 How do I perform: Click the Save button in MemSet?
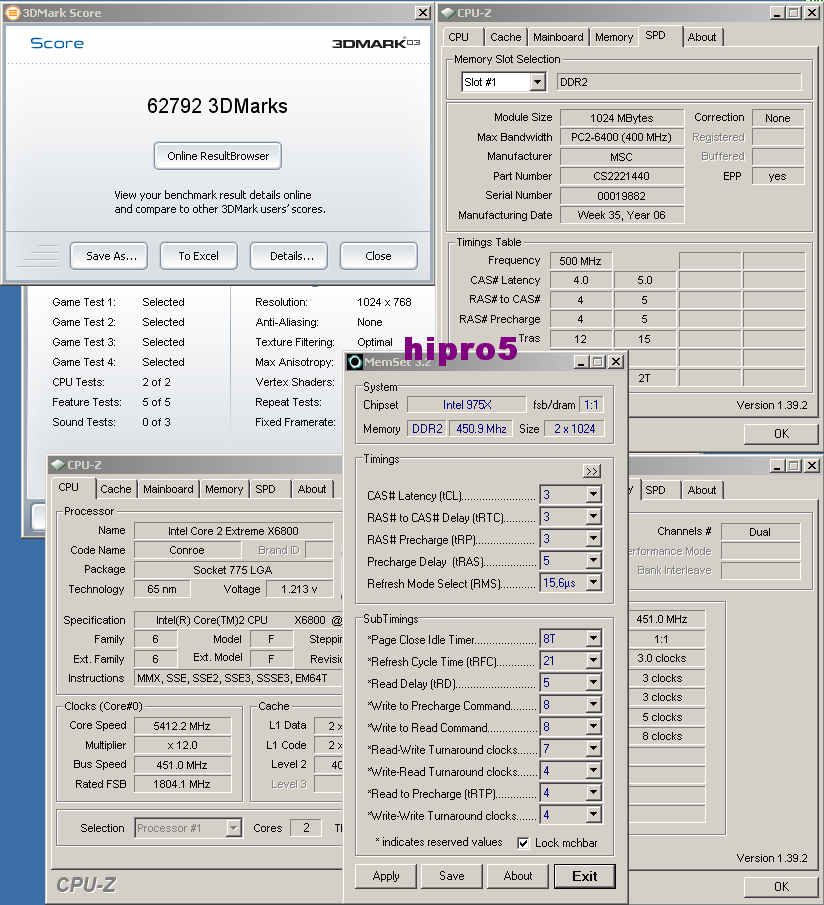[x=451, y=876]
